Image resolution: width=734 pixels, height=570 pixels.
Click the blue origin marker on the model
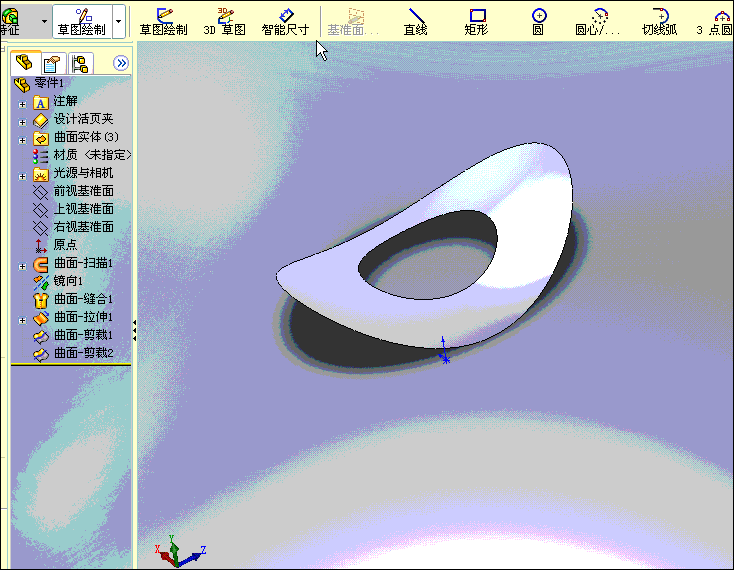pos(444,350)
